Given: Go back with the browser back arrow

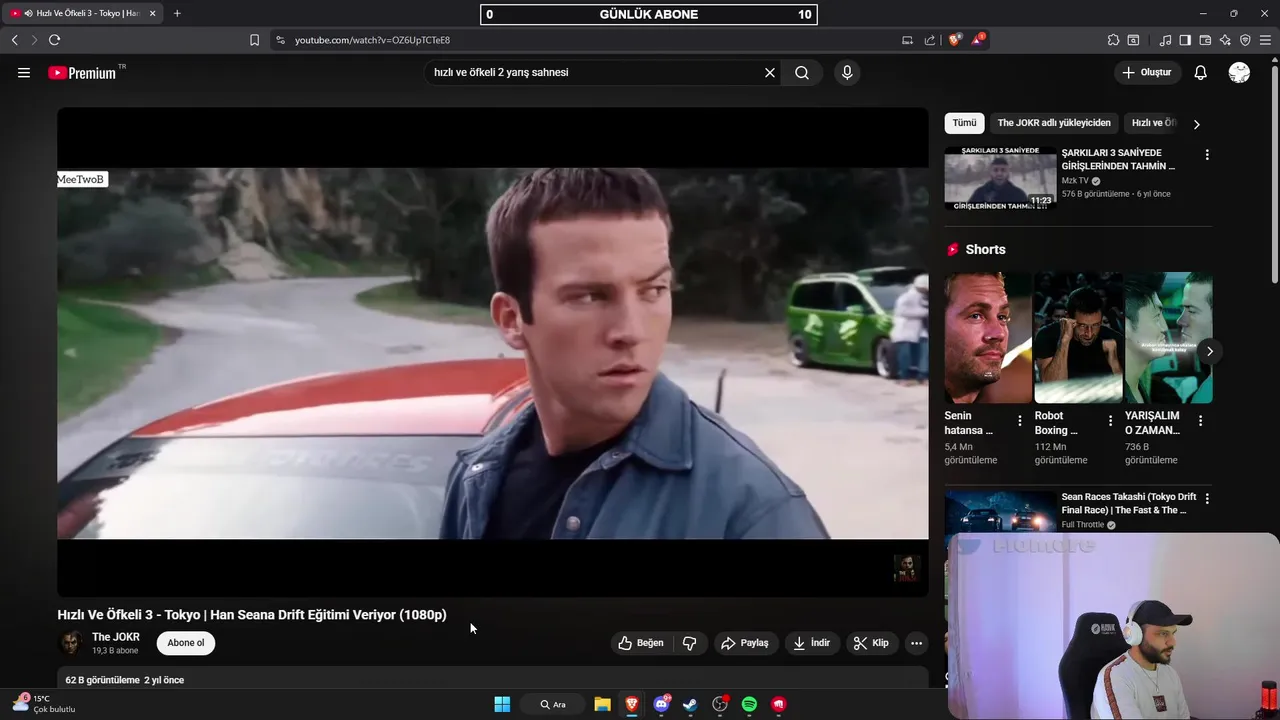Looking at the screenshot, I should point(14,40).
